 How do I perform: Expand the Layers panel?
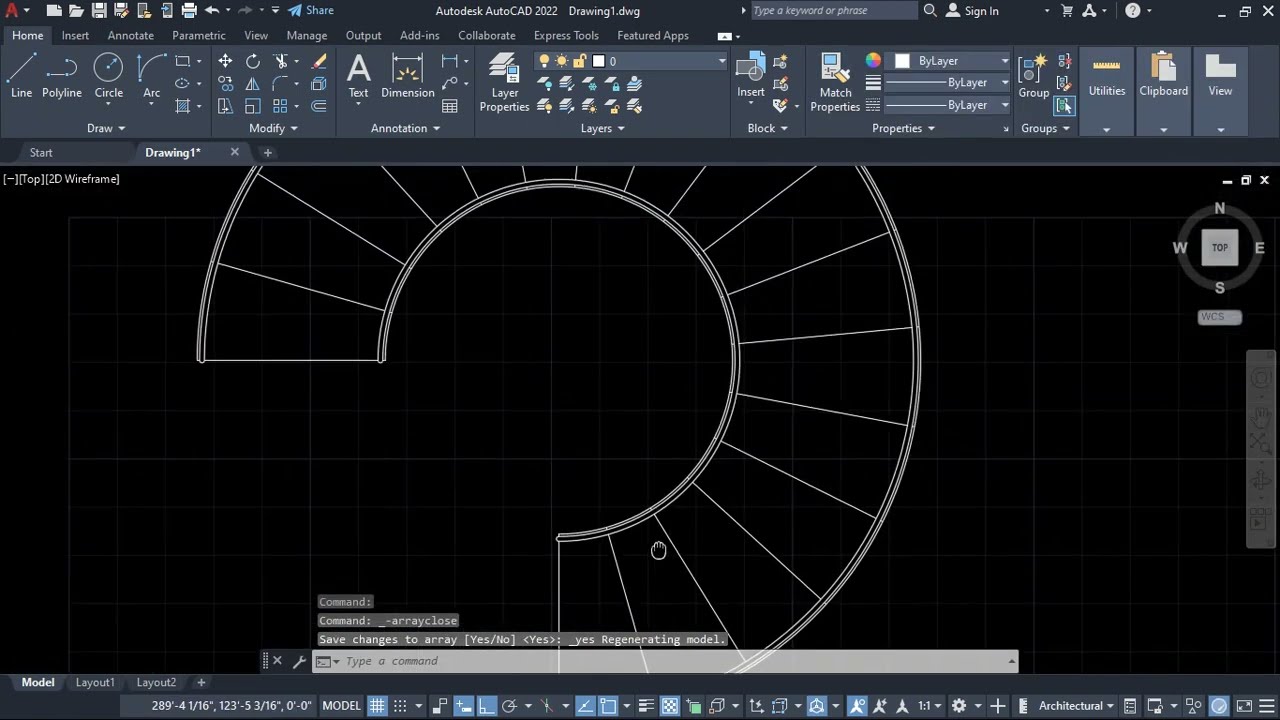pyautogui.click(x=602, y=128)
